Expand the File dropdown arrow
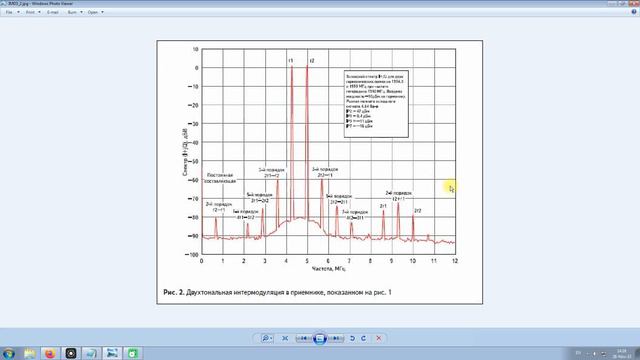The width and height of the screenshot is (640, 360). tap(18, 12)
